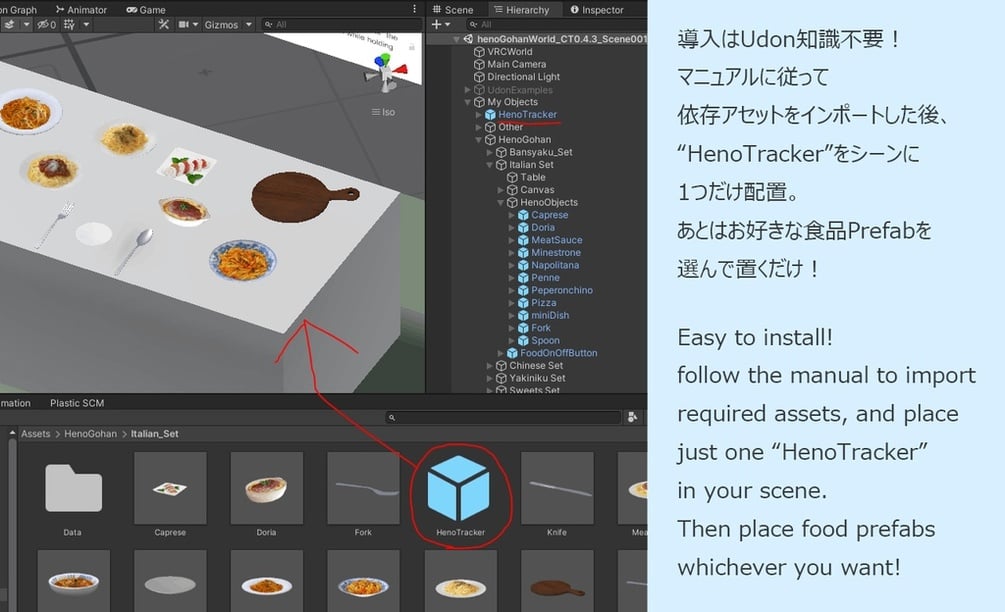Focus the Hierarchy search field
The width and height of the screenshot is (1005, 612).
(x=556, y=24)
